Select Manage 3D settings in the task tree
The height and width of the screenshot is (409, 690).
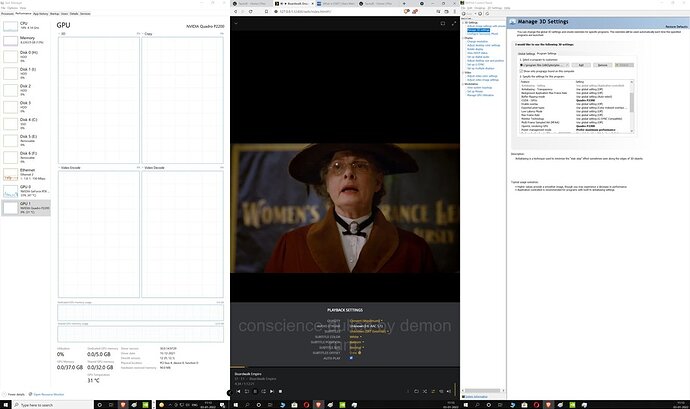tap(478, 30)
